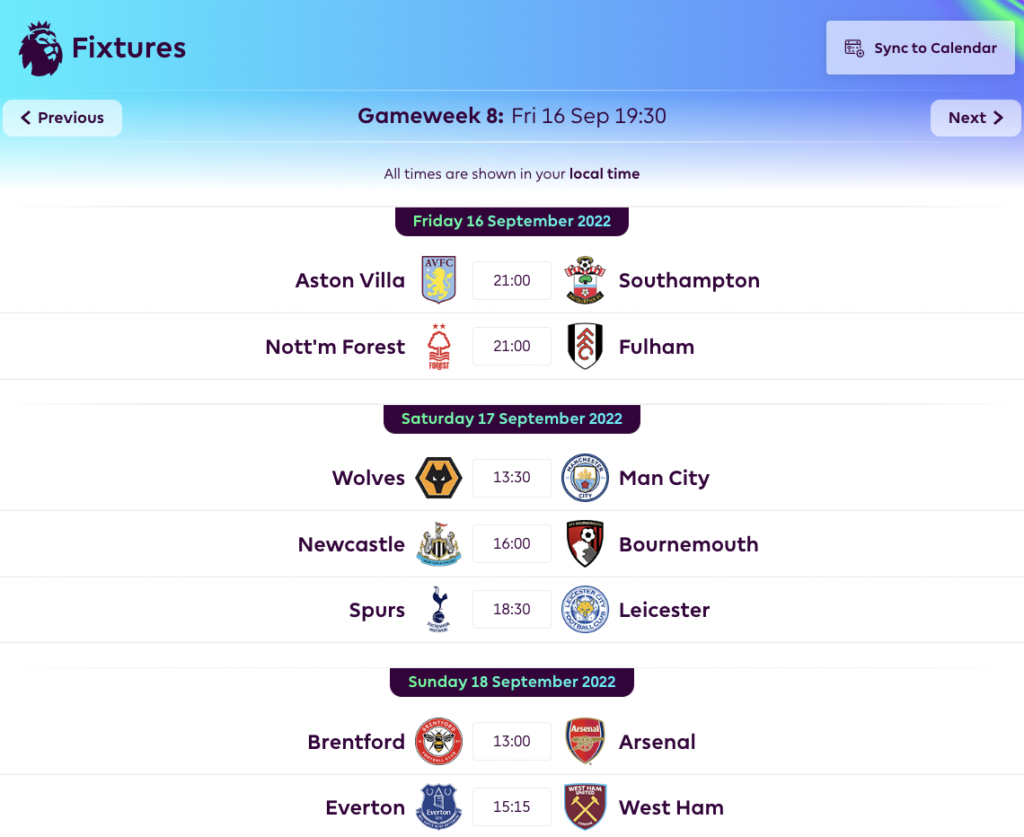Go to the Previous gameweek
The image size is (1024, 837).
(x=62, y=117)
